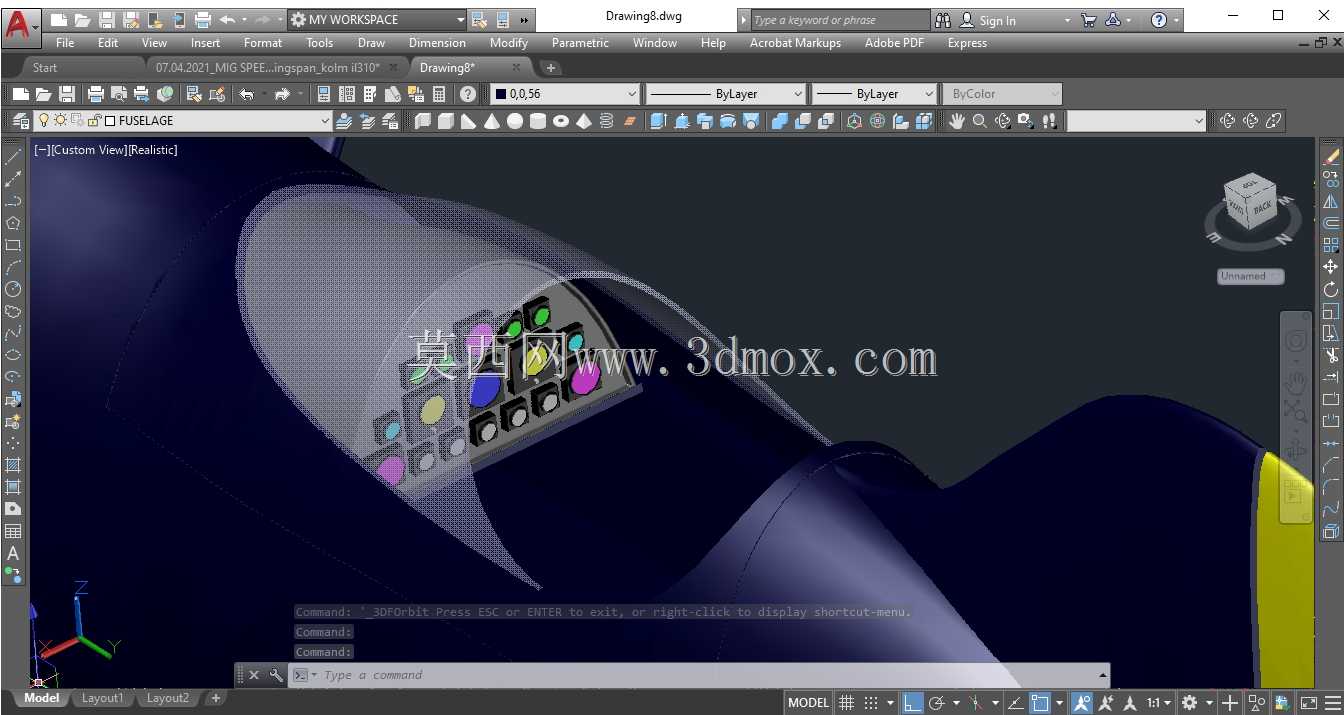
Task: Select the Torus solid tool
Action: pos(561,121)
